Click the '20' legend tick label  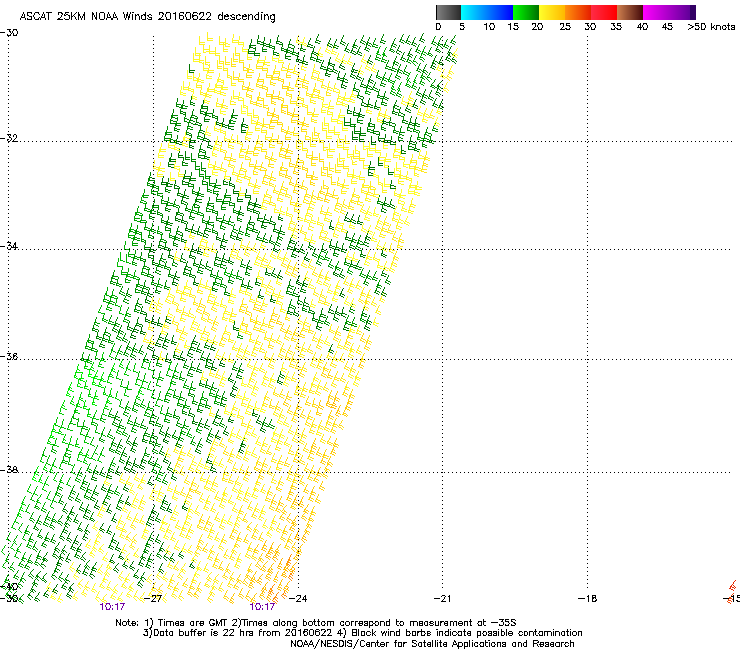[x=537, y=27]
